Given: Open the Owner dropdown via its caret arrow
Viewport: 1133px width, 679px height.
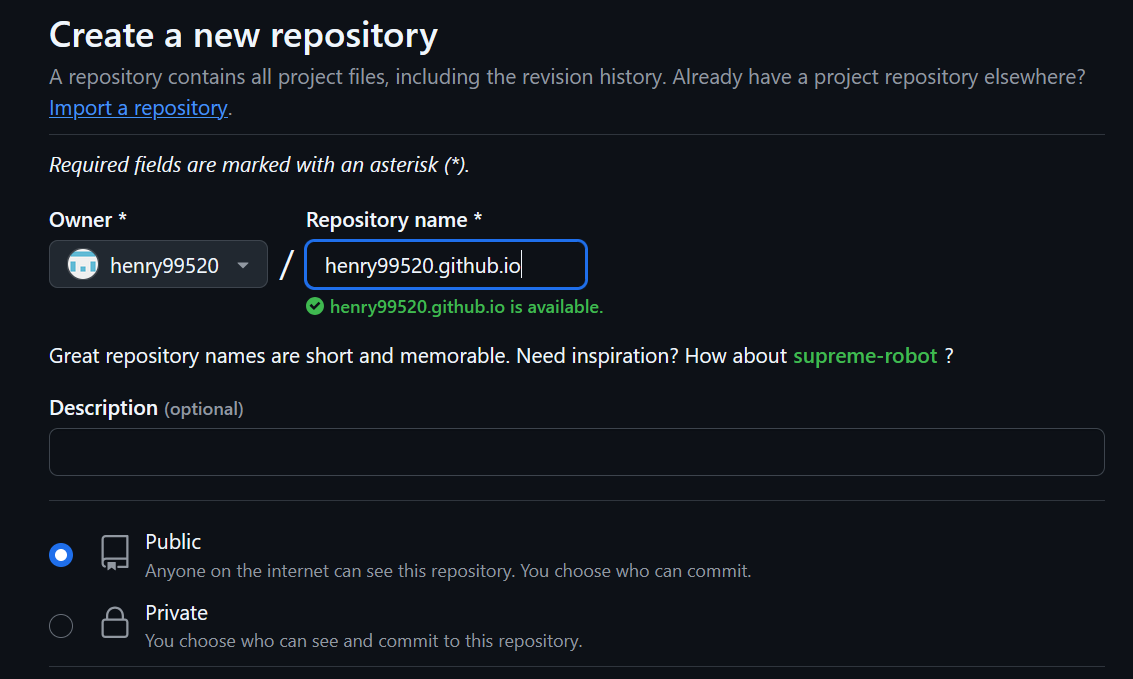Looking at the screenshot, I should pos(242,265).
